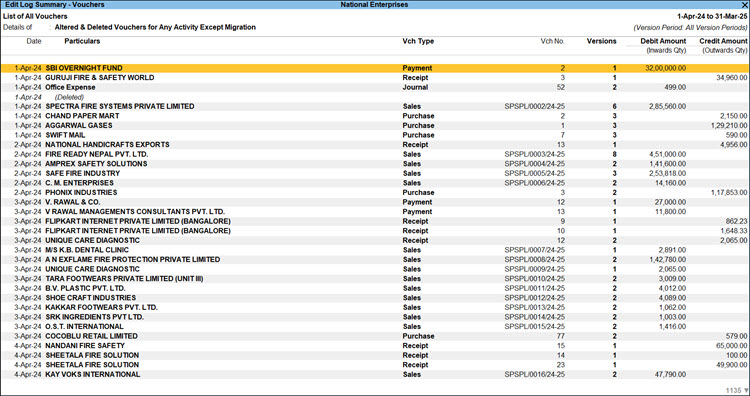Select COCOBLU RETAIL LIMITED purchase row
The height and width of the screenshot is (396, 750).
(375, 336)
